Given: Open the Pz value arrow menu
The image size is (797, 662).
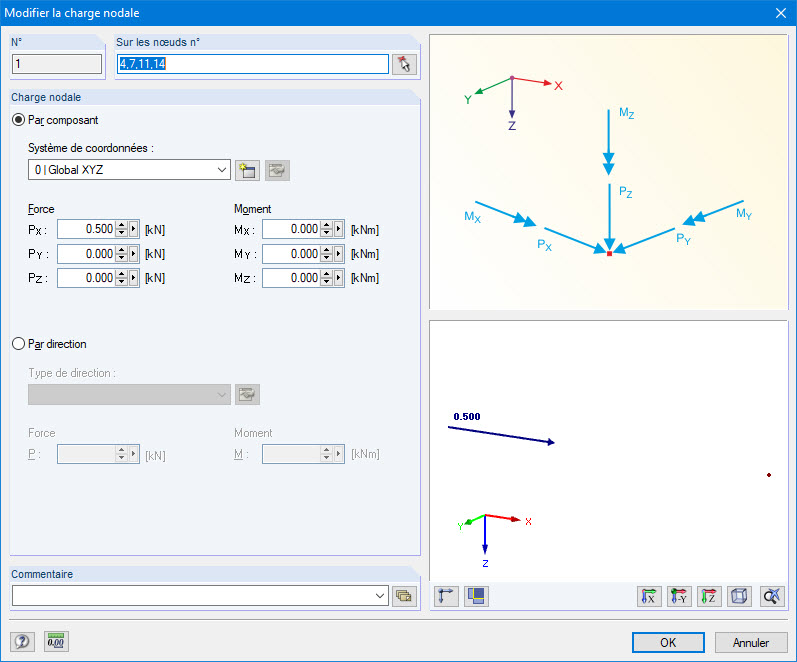Looking at the screenshot, I should coord(134,278).
